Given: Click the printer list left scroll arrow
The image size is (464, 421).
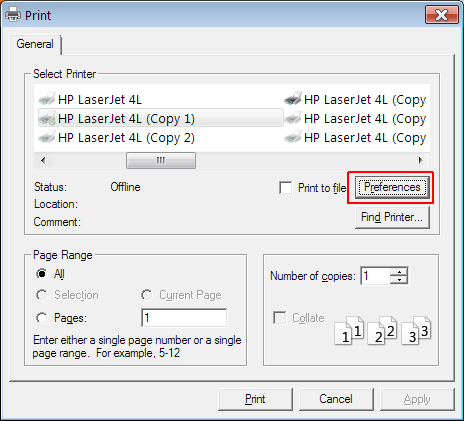Looking at the screenshot, I should (43, 160).
